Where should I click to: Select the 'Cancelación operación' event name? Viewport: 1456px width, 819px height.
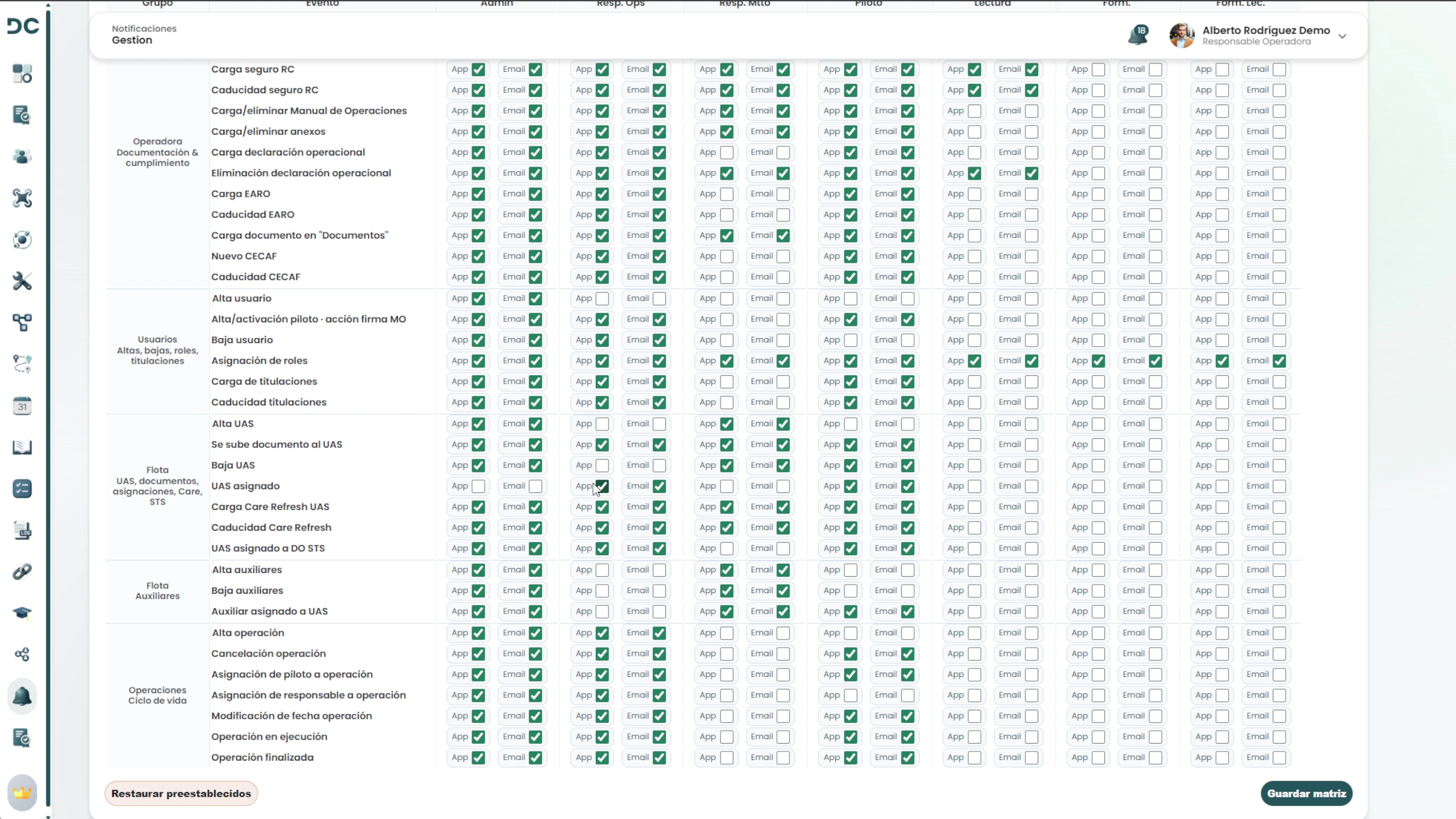click(268, 653)
